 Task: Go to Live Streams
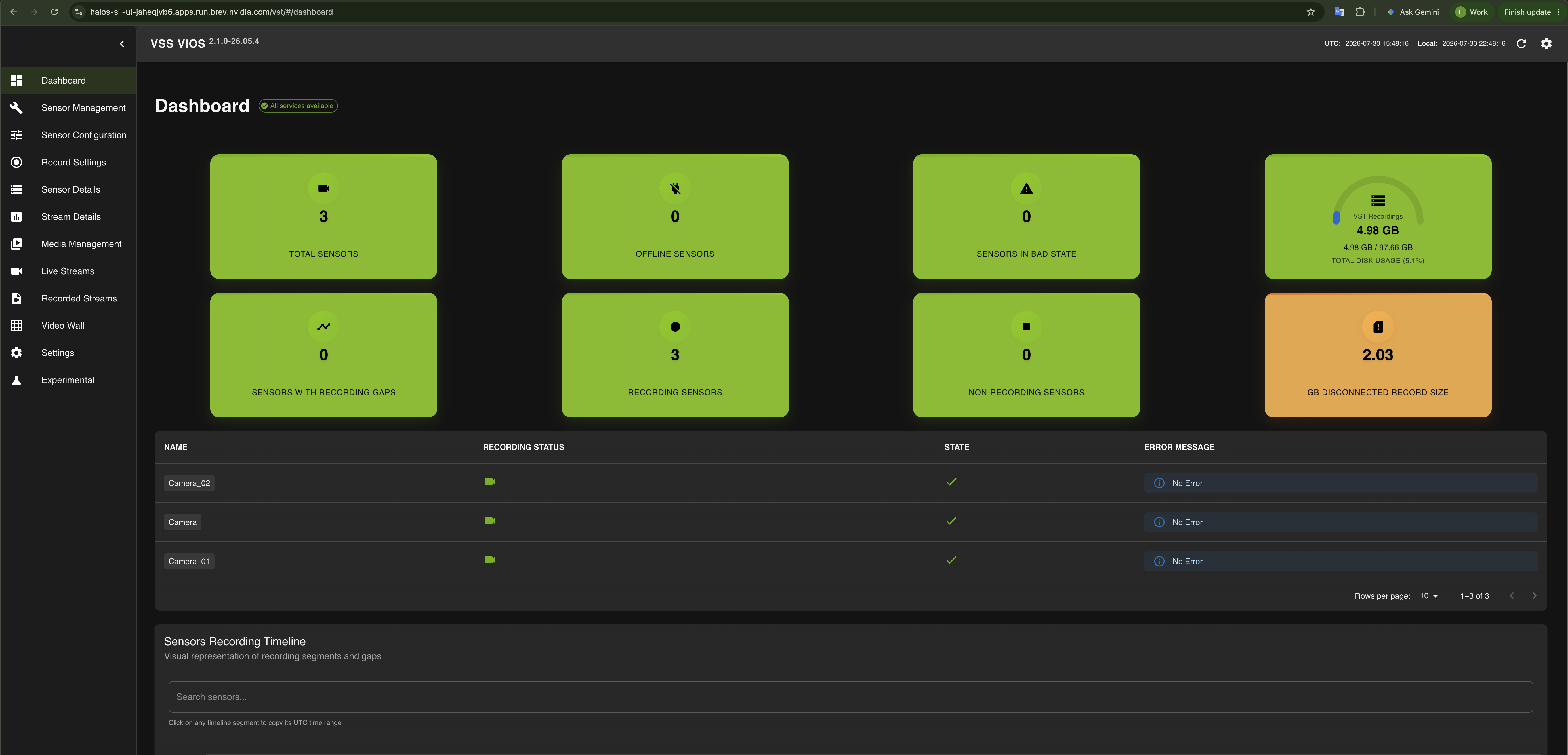68,271
